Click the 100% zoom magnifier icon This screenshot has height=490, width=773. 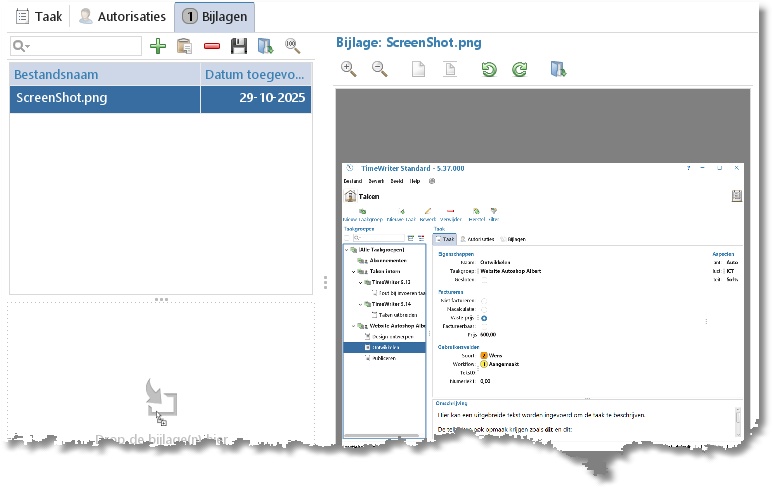pyautogui.click(x=292, y=46)
